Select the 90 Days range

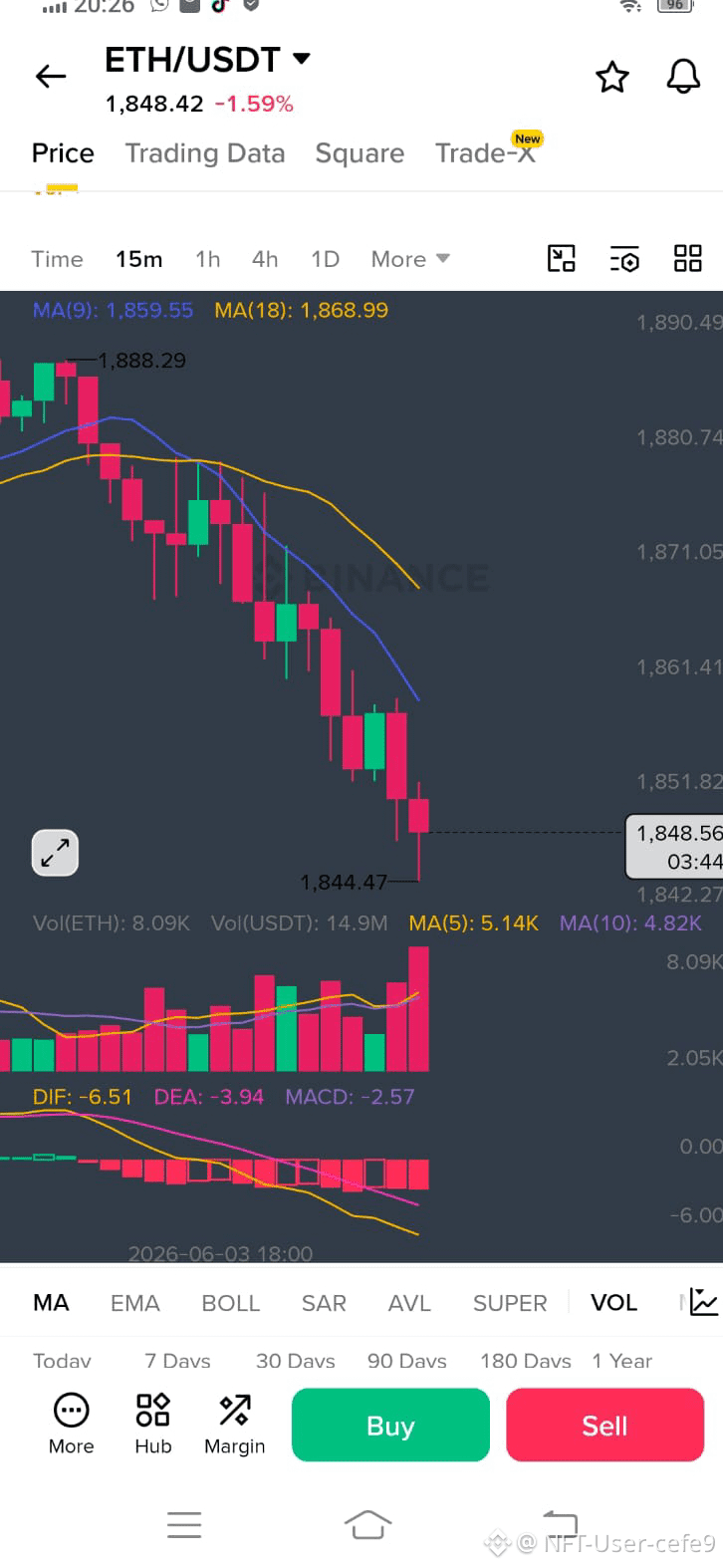click(407, 1361)
